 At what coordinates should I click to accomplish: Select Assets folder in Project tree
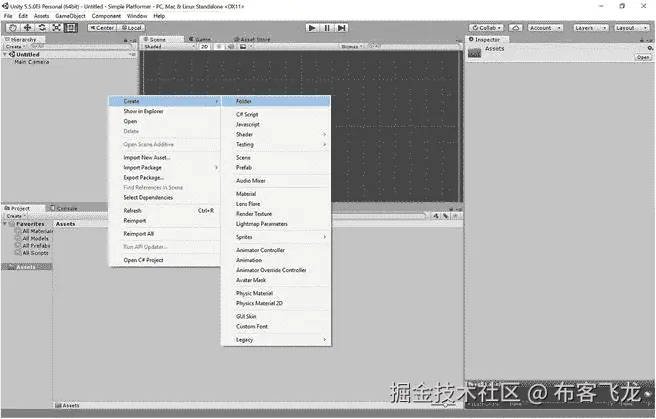(x=26, y=267)
